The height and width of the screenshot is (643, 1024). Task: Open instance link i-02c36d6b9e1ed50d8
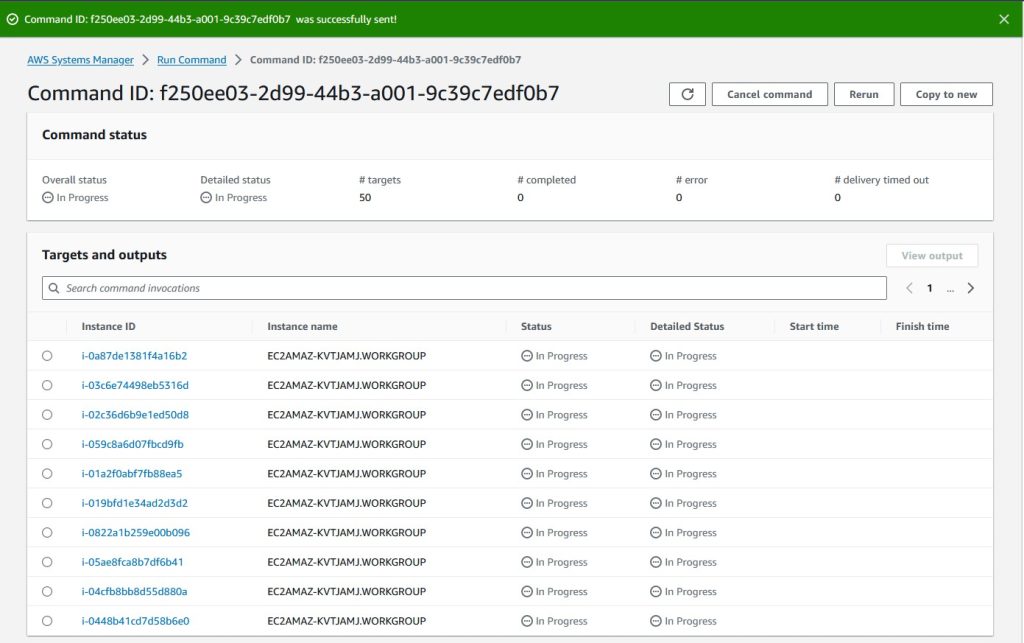(x=135, y=415)
